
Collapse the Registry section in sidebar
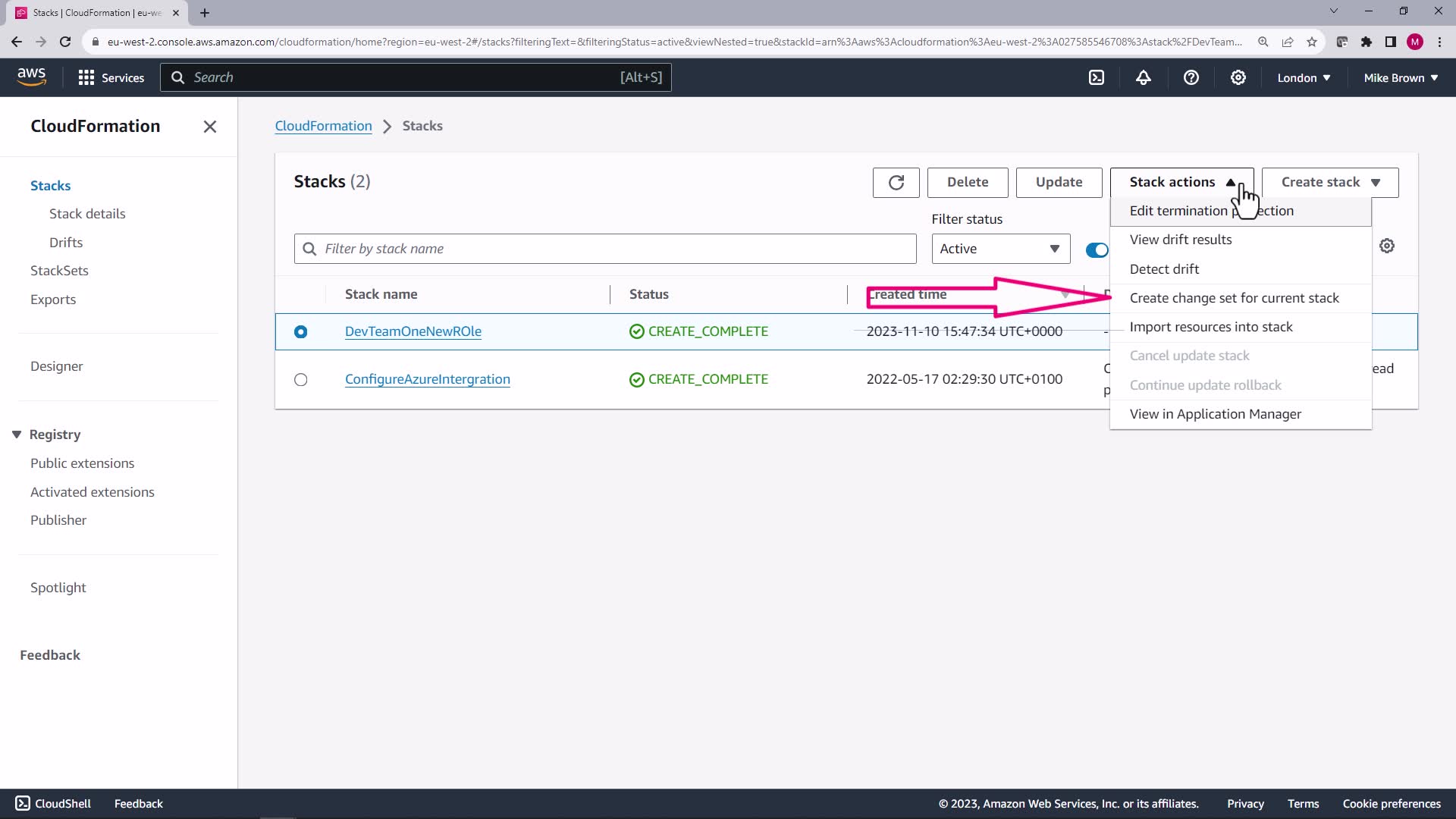(17, 435)
